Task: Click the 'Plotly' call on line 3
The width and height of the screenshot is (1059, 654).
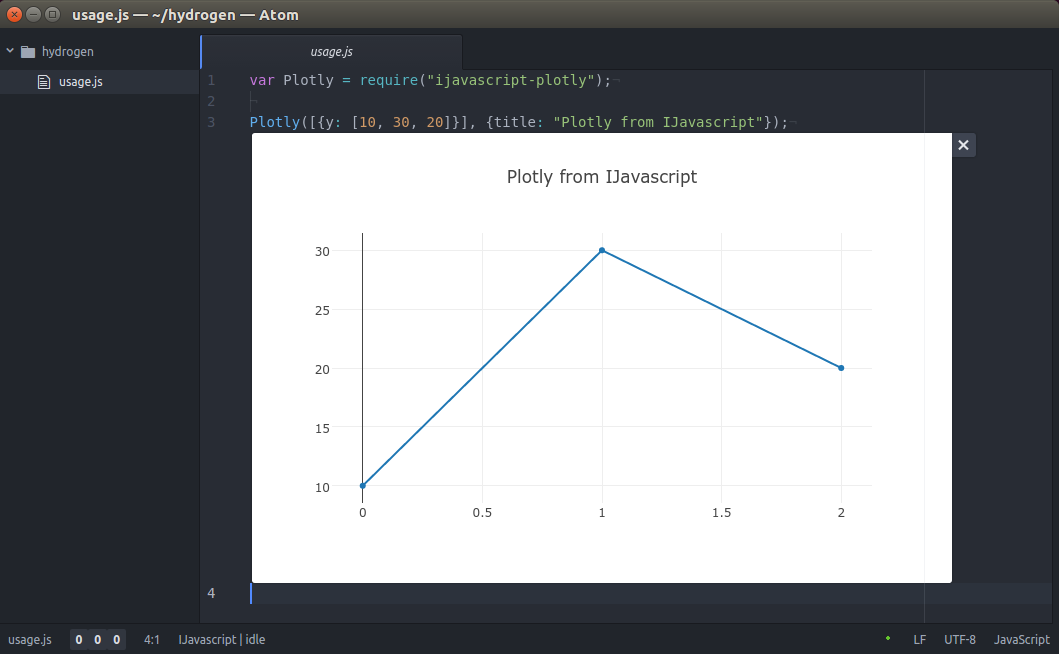Action: pos(275,122)
